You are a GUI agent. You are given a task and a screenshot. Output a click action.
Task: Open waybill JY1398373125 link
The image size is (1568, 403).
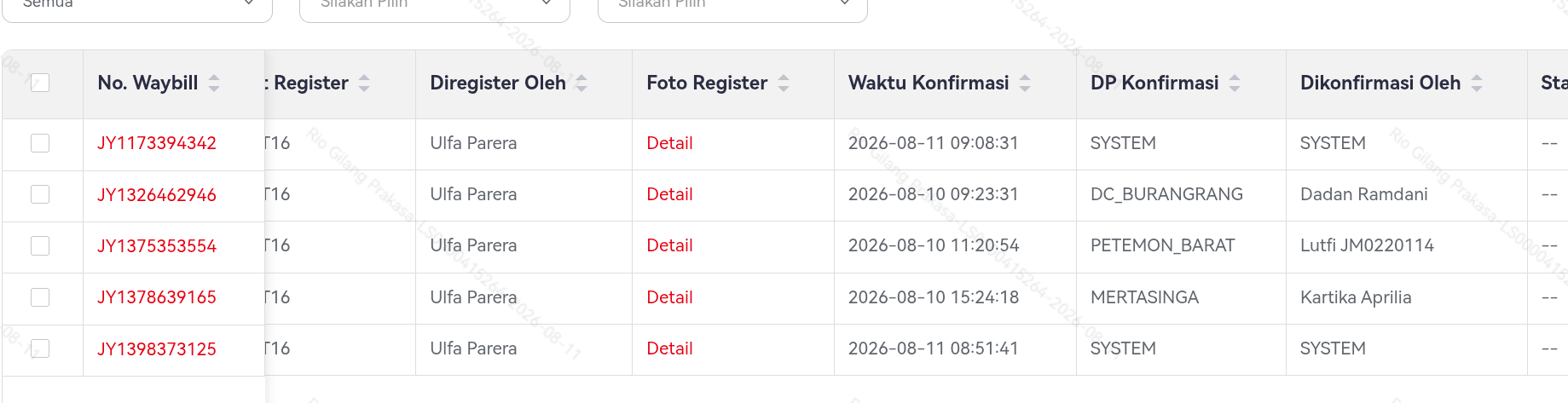pos(157,349)
